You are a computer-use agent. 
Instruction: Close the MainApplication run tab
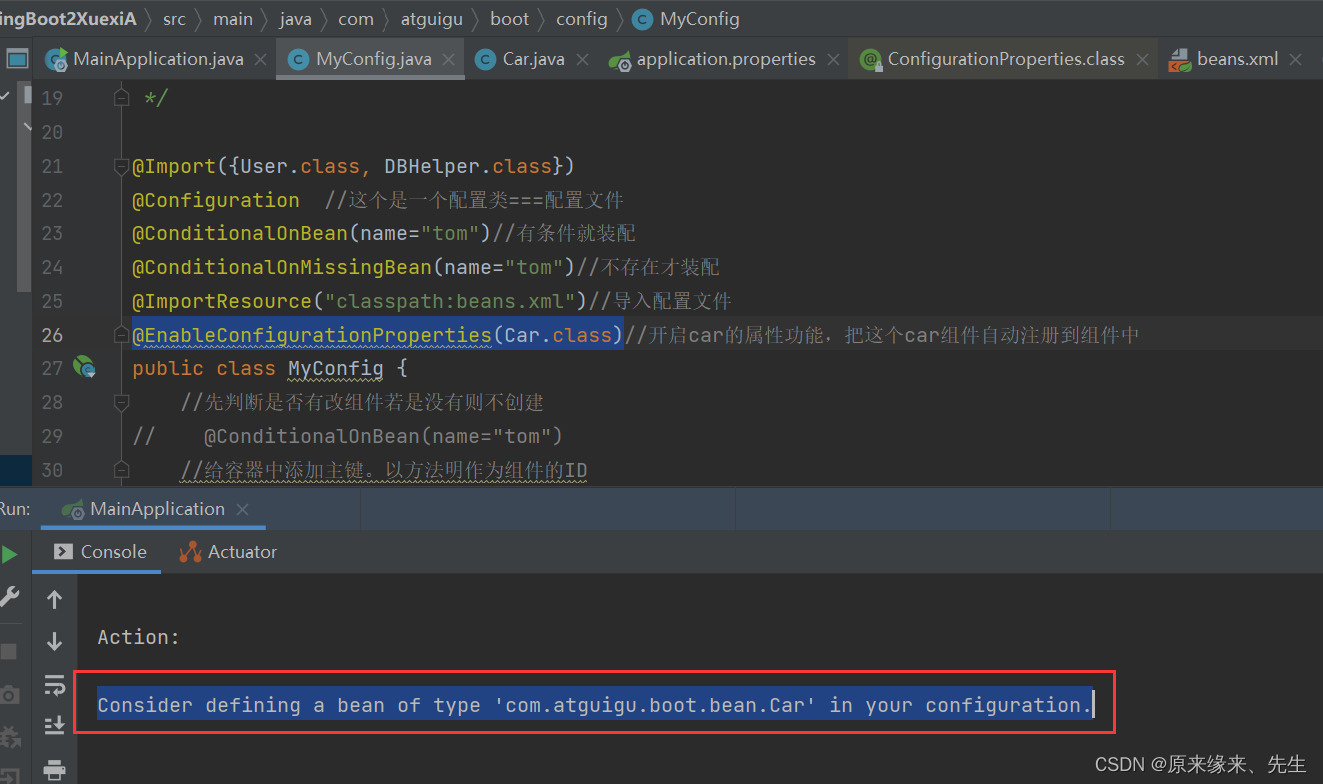pyautogui.click(x=242, y=510)
